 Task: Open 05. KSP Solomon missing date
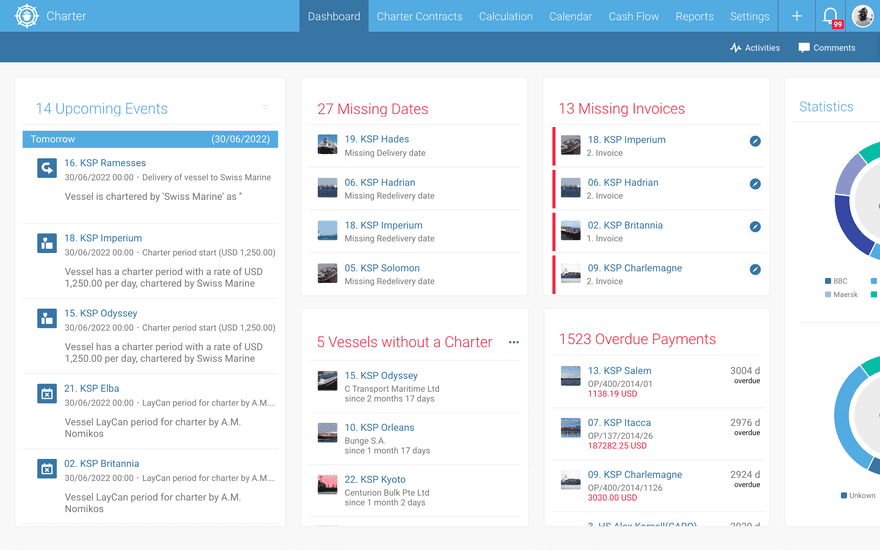tap(382, 268)
